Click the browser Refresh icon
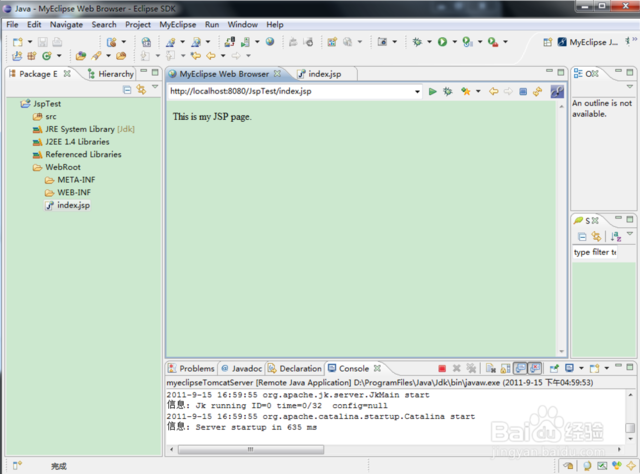Screen dimensions: 640x474 (537, 91)
